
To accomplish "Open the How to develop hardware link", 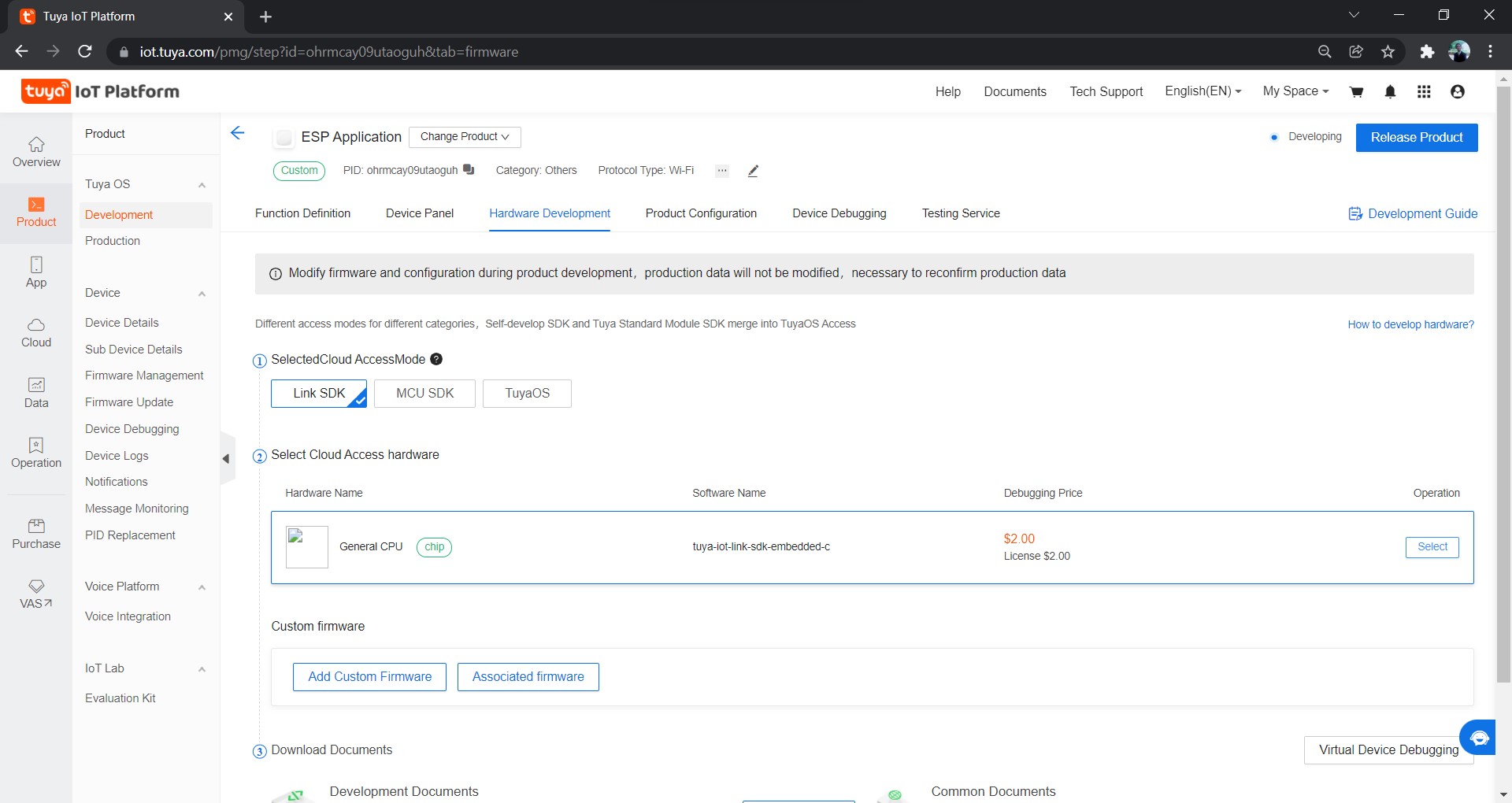I will coord(1410,324).
